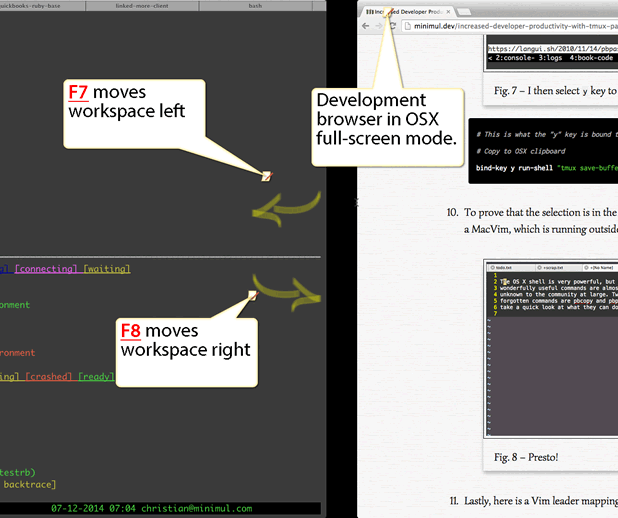Click the '[waiting]' text in terminal
The width and height of the screenshot is (618, 518).
107,269
